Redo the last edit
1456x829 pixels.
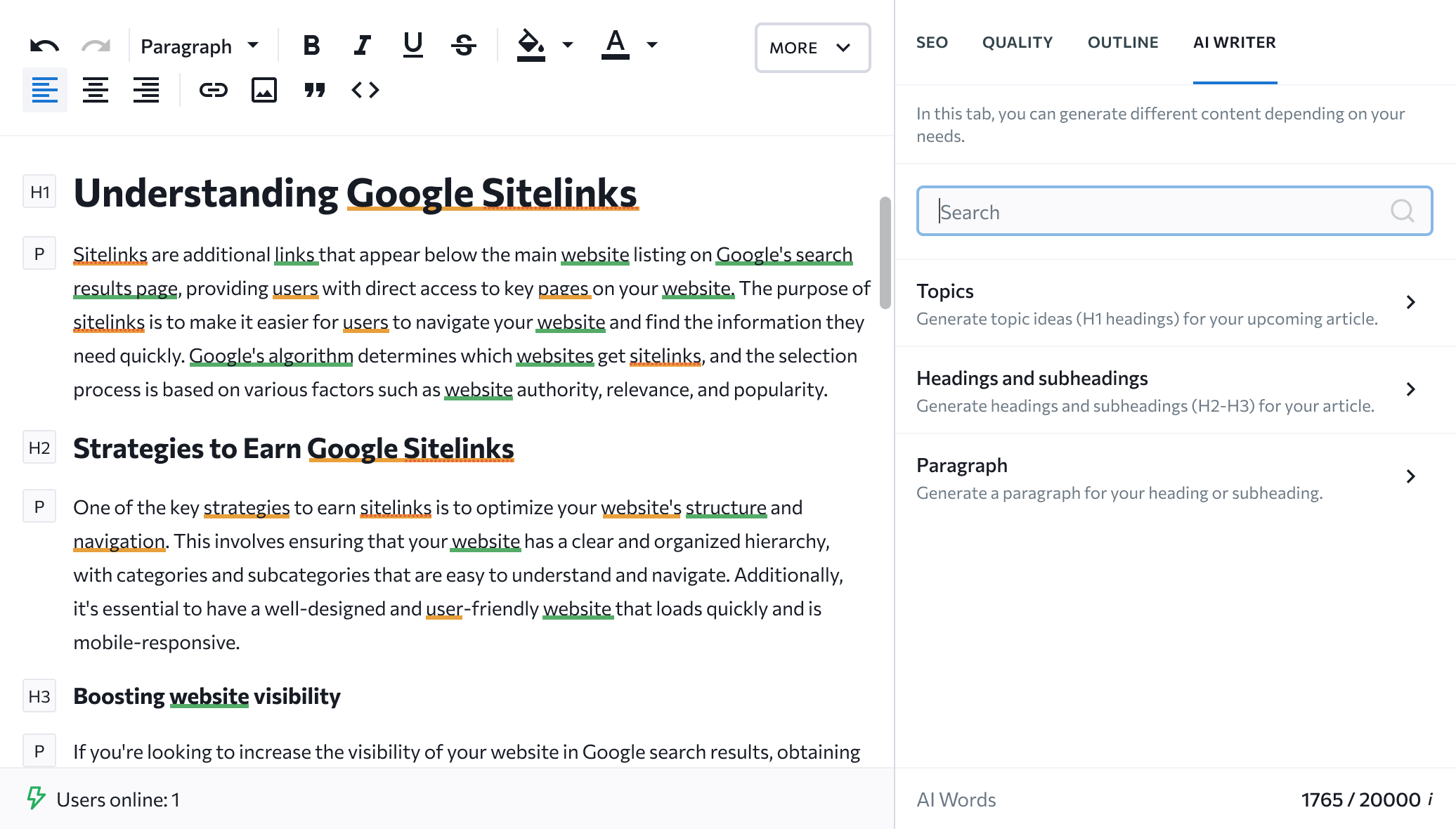pyautogui.click(x=95, y=45)
